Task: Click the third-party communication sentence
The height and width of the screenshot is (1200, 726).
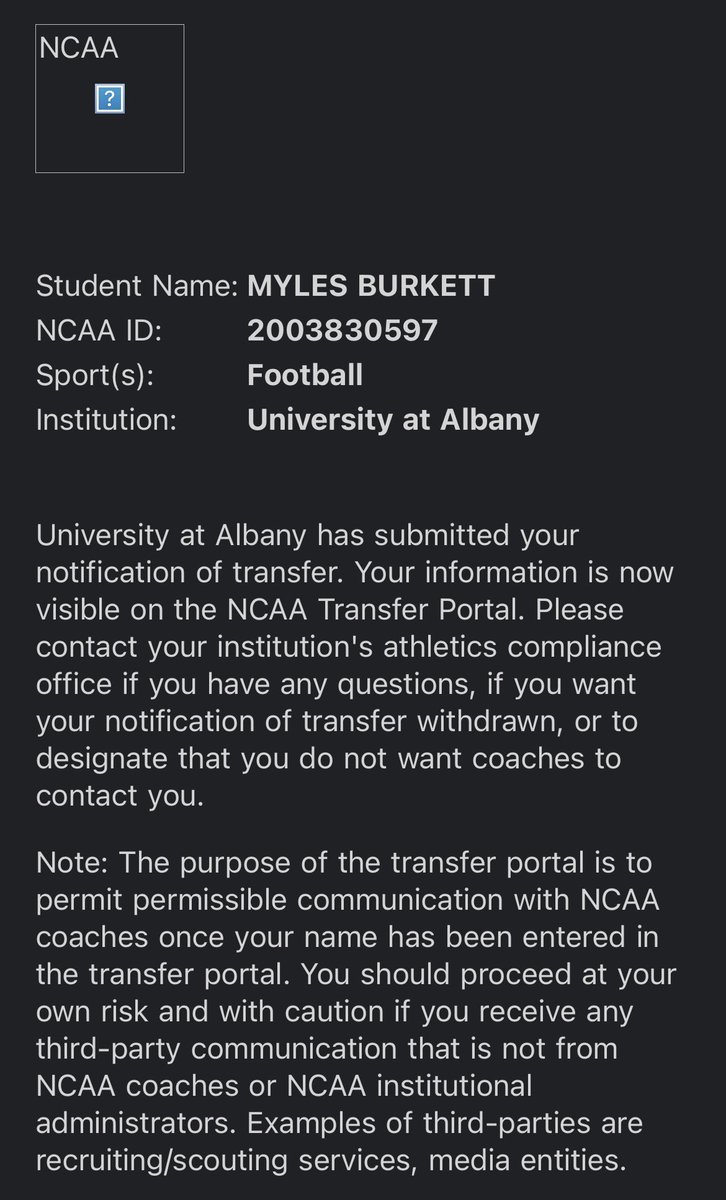Action: tap(327, 1048)
